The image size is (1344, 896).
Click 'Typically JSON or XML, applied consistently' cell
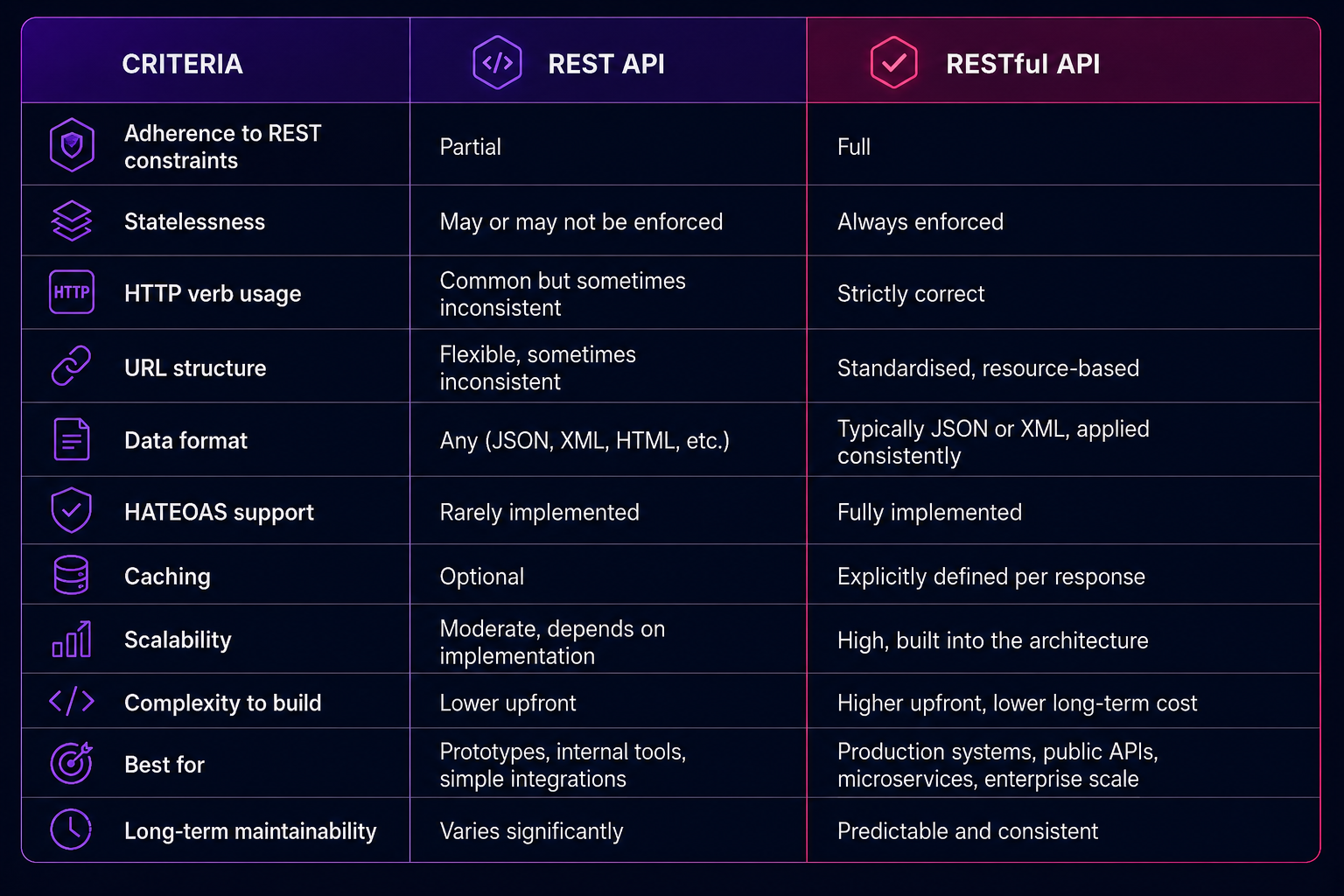pyautogui.click(x=993, y=442)
